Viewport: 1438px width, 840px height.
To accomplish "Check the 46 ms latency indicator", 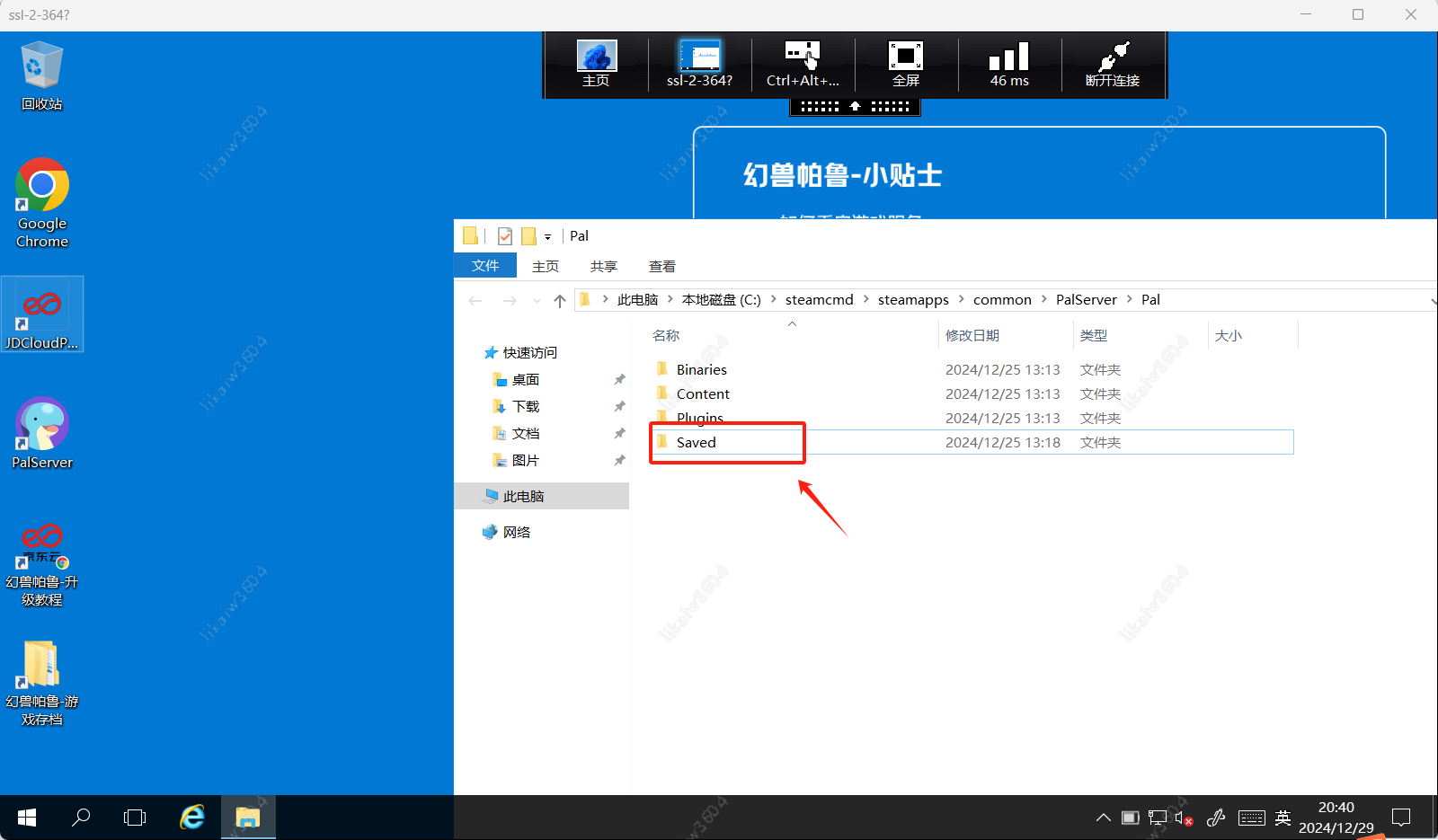I will click(x=1009, y=64).
